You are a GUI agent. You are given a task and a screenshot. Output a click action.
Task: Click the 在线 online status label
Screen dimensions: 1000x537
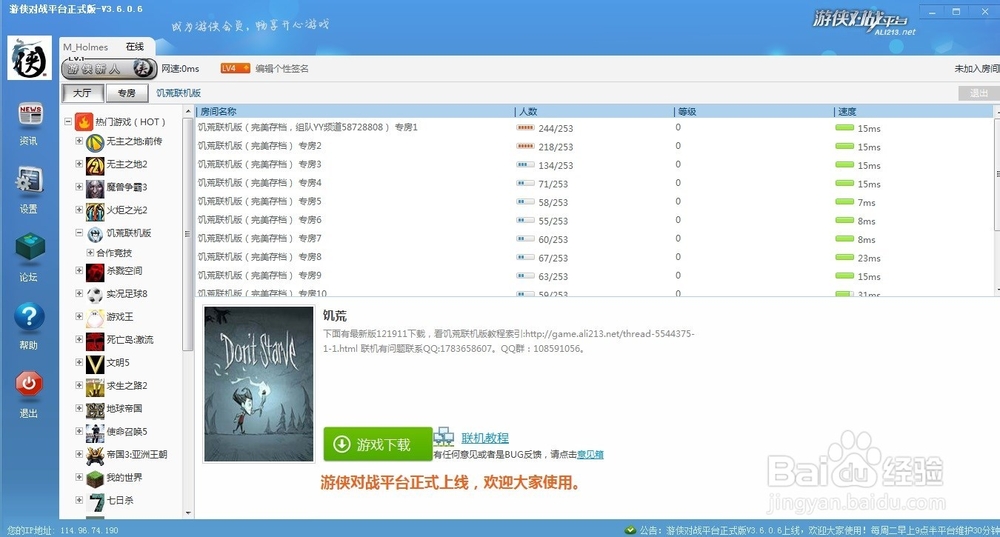click(135, 47)
